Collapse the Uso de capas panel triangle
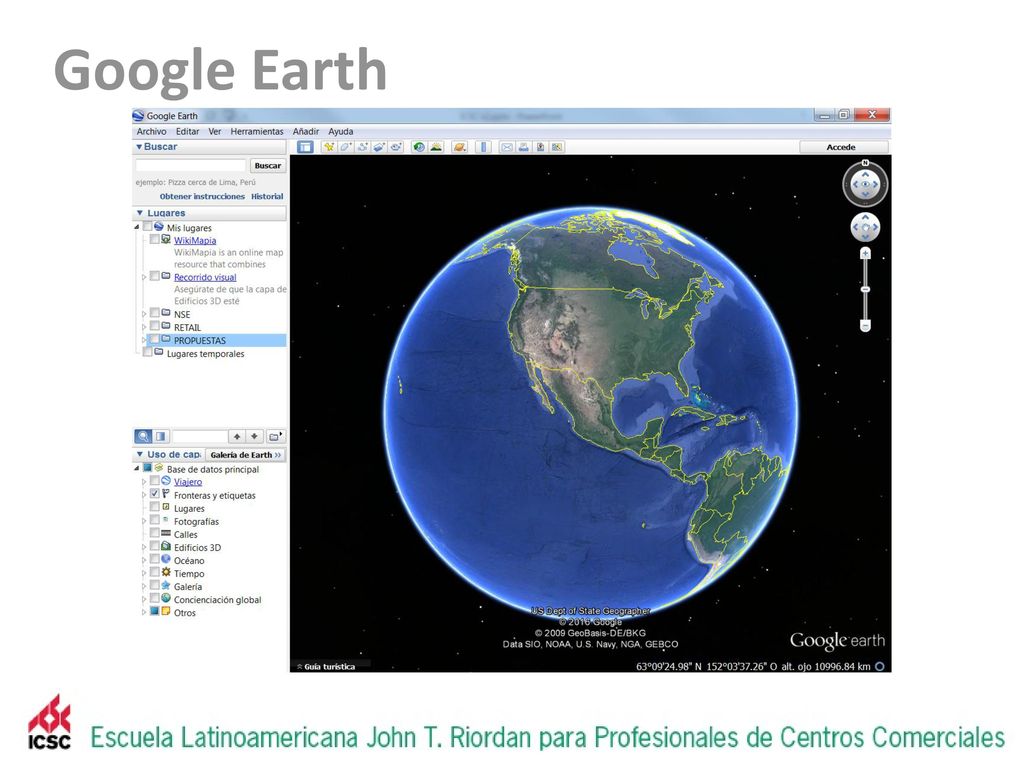 click(140, 455)
